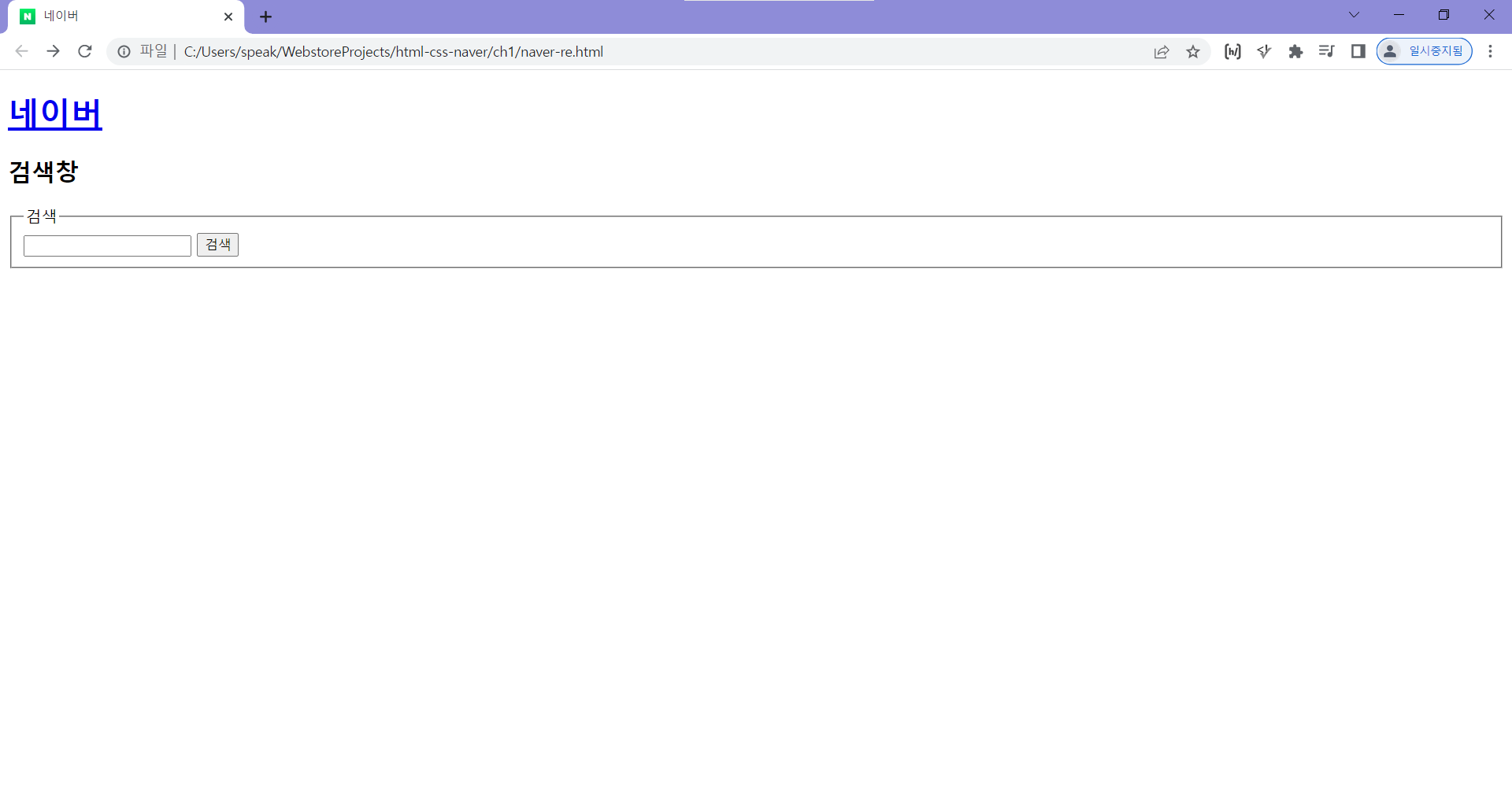The image size is (1512, 802).
Task: Share this page icon
Action: 1162,51
